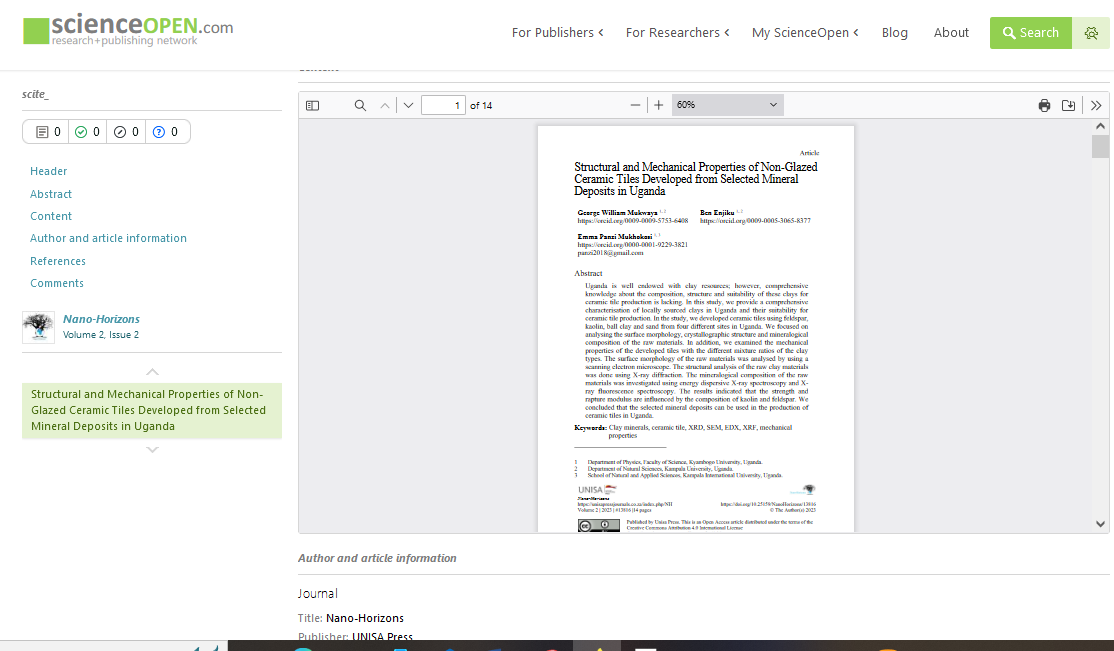Zoom out of the PDF

[635, 105]
